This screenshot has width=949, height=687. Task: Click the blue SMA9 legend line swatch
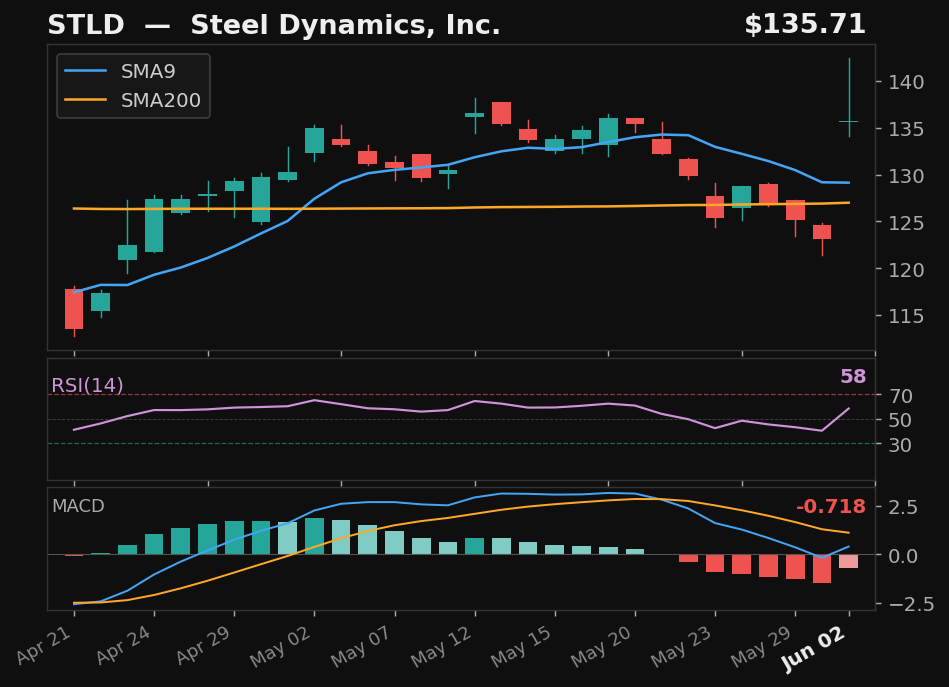85,71
